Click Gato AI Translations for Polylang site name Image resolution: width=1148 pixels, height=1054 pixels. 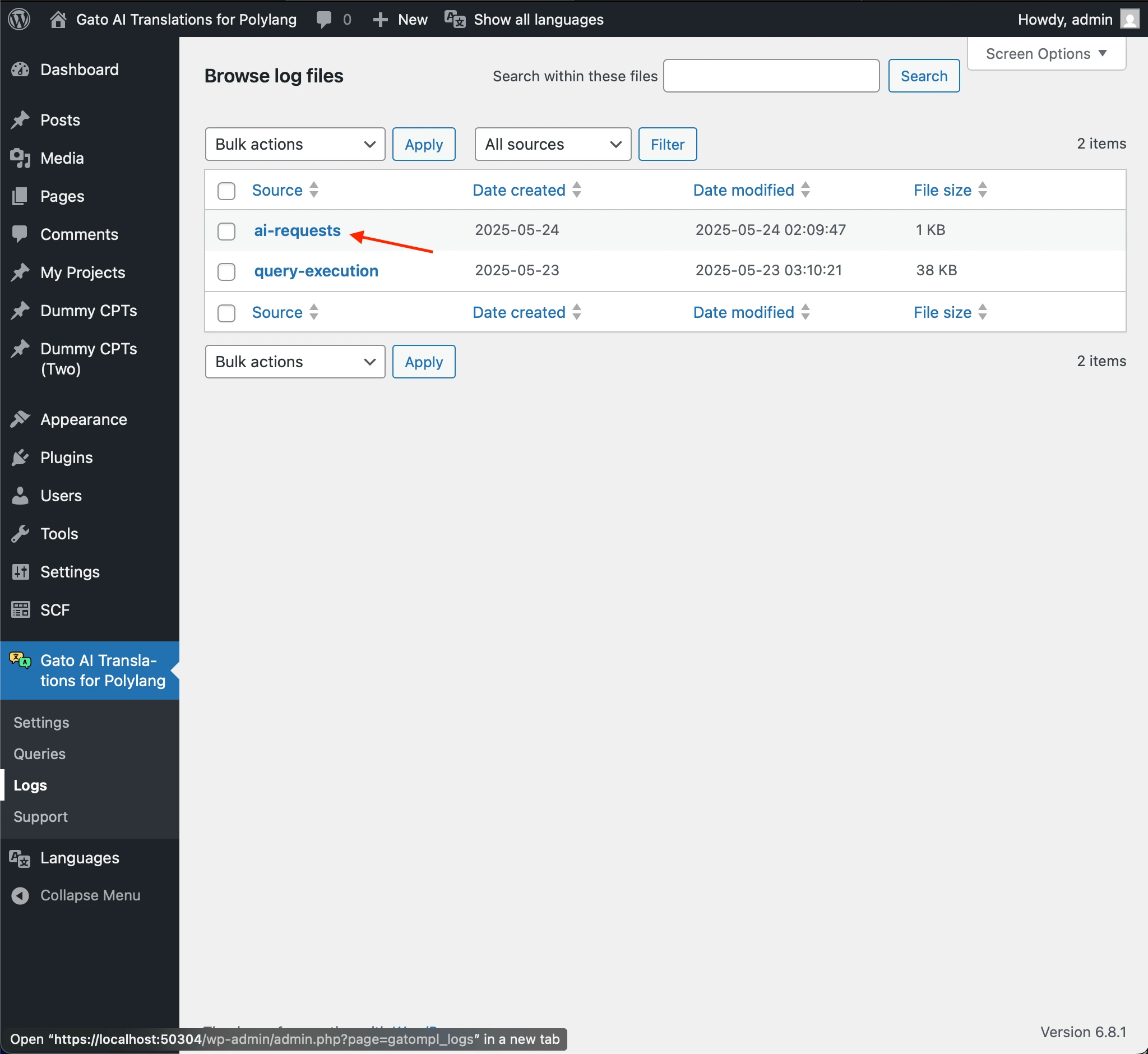click(x=187, y=20)
